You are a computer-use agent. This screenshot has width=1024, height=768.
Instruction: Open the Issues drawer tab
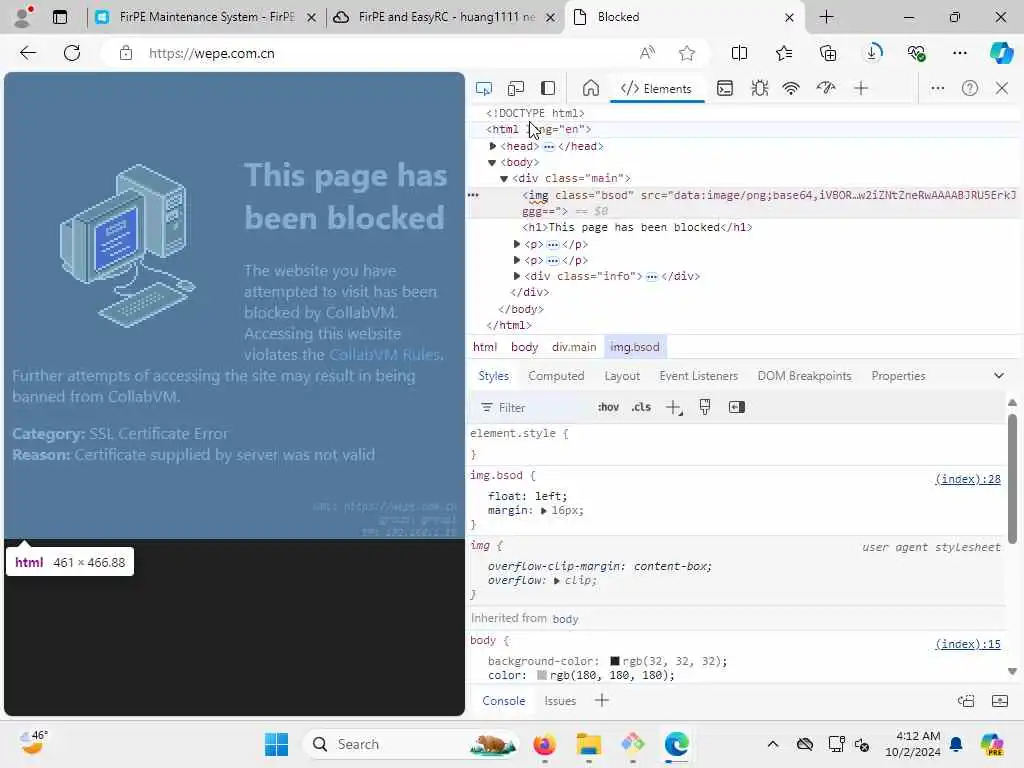560,701
